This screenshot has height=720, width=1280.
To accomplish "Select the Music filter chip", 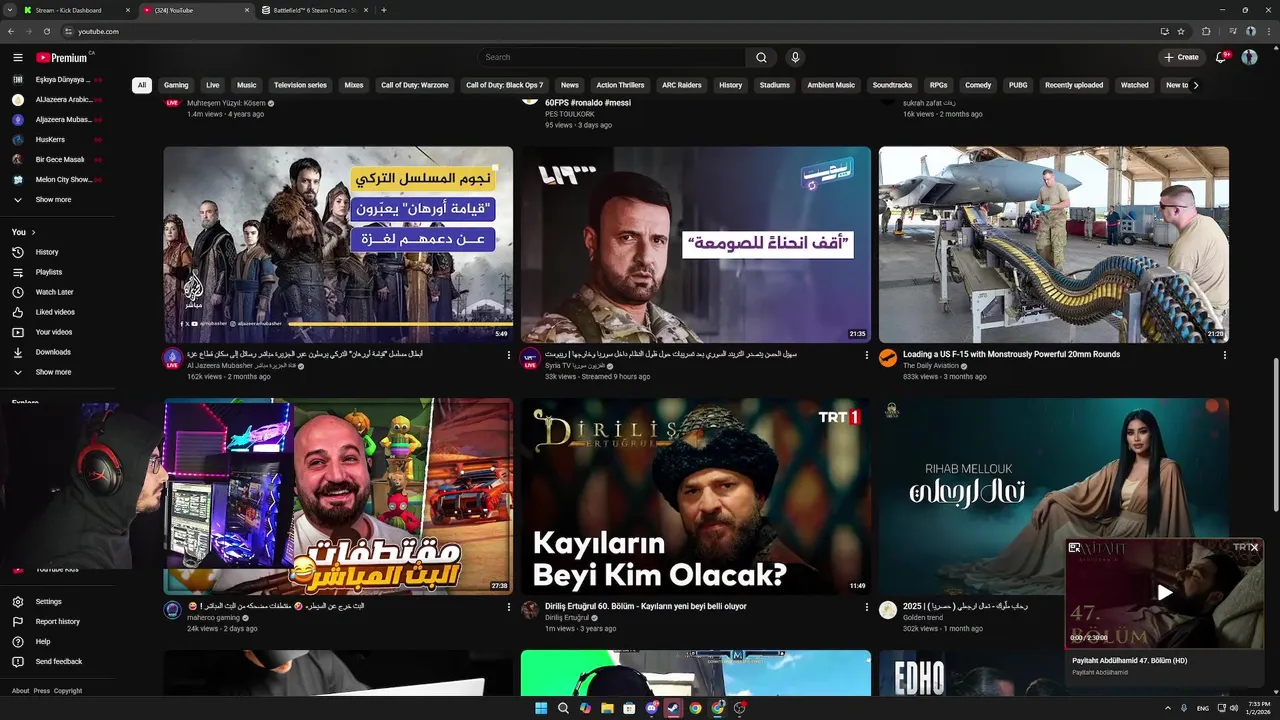I will (246, 85).
